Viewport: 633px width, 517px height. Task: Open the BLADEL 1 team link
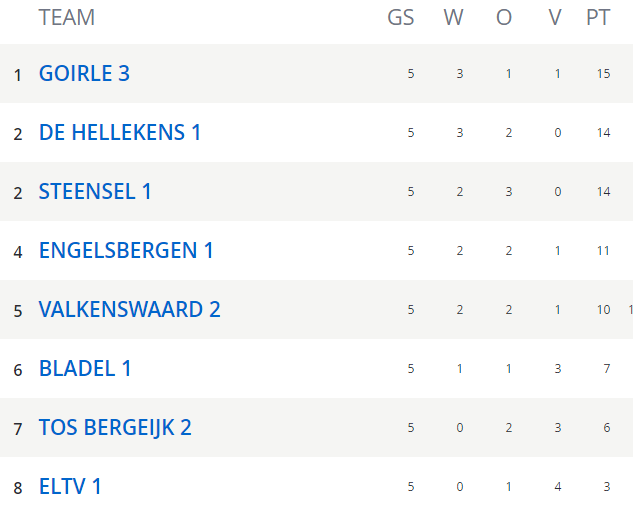85,368
